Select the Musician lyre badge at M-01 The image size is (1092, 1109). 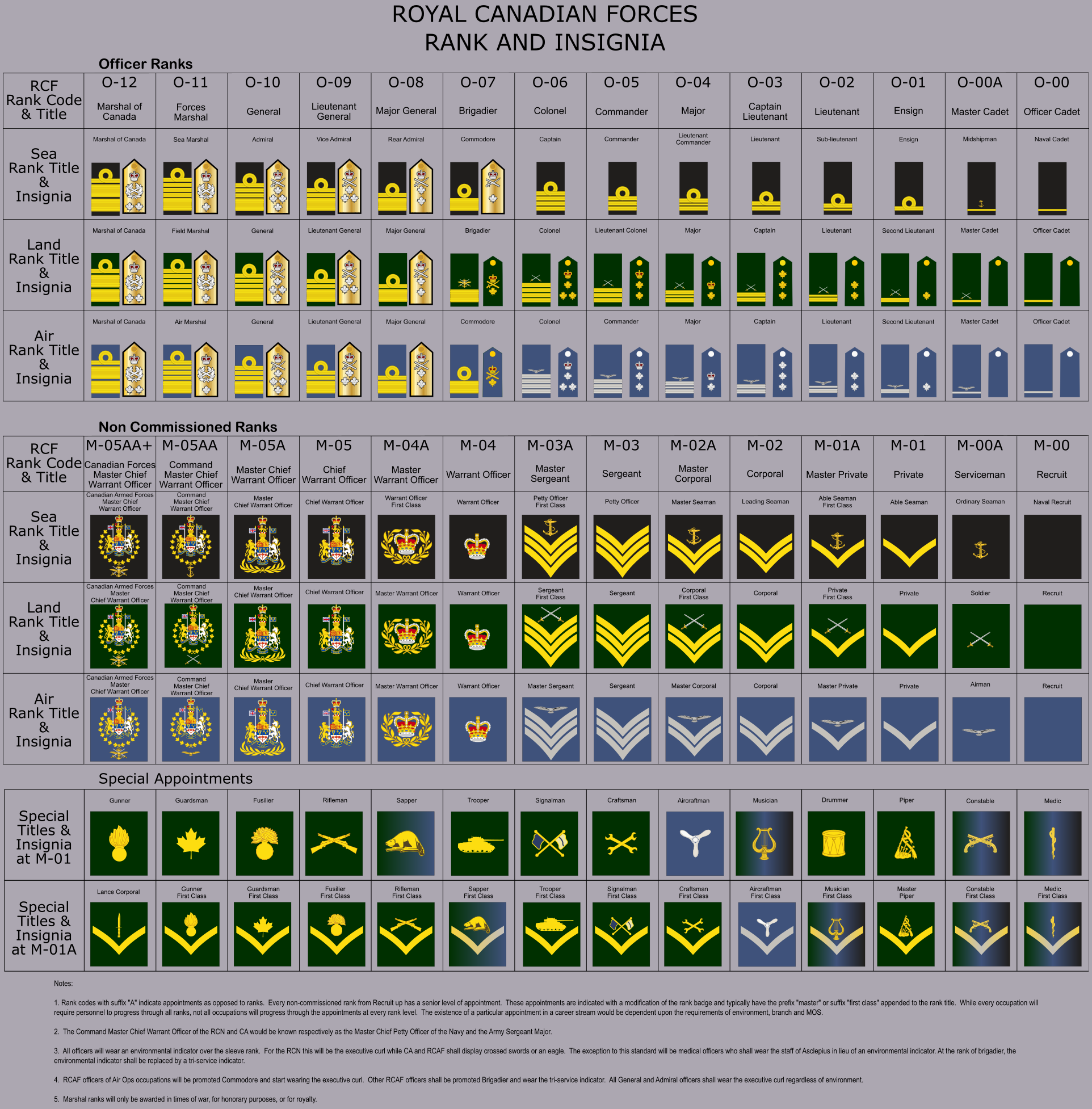pos(765,843)
